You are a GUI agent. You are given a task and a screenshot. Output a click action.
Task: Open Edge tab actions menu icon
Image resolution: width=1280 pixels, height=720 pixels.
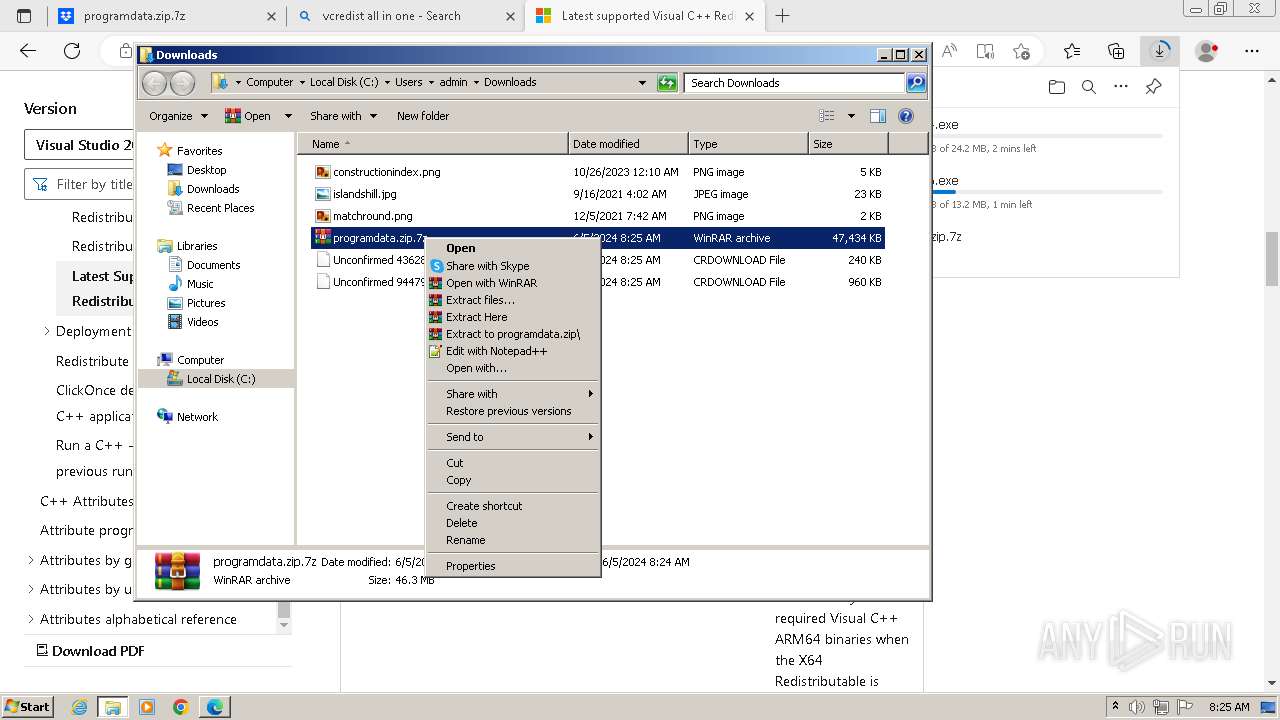pyautogui.click(x=25, y=16)
